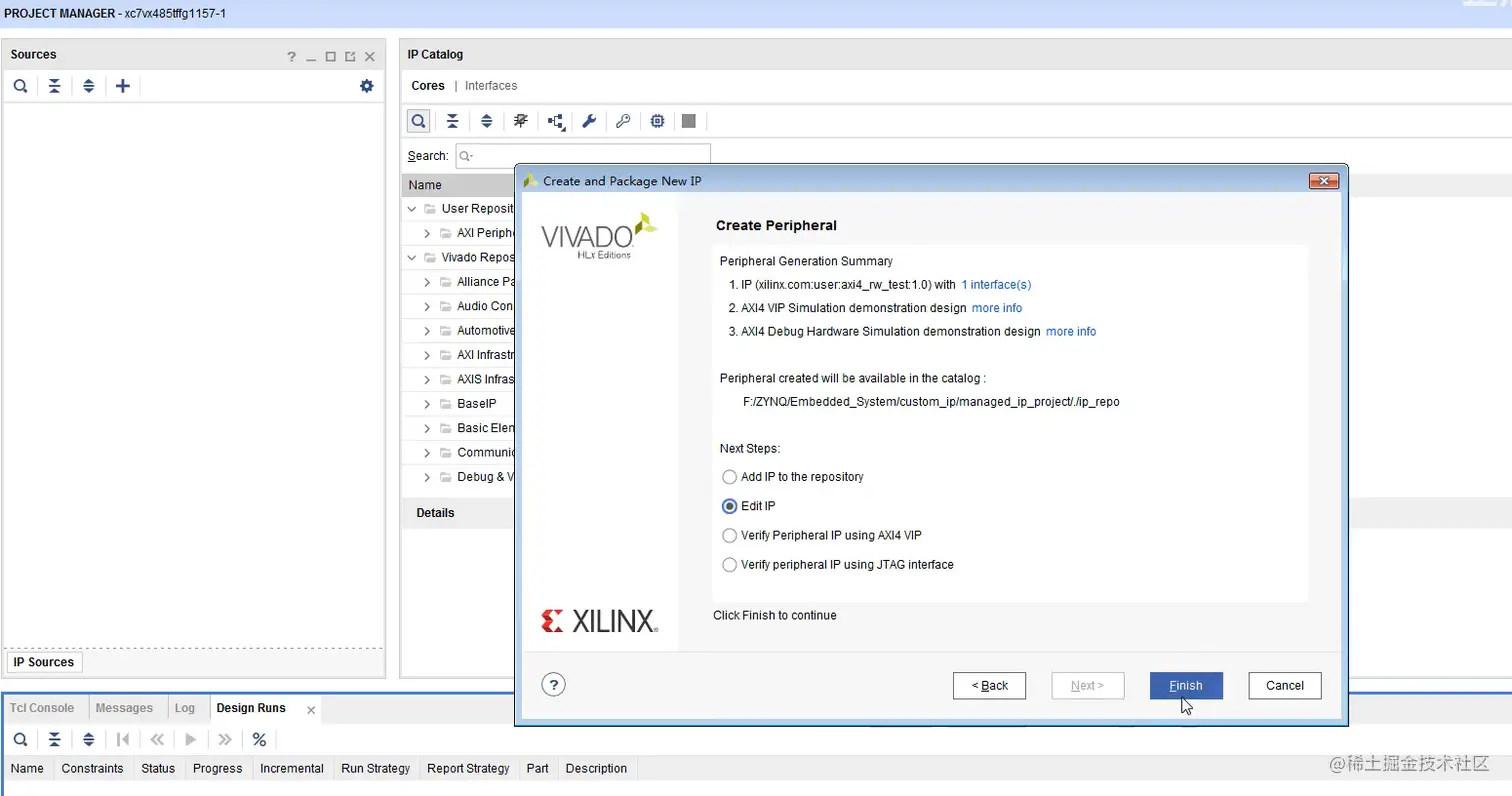Click the IP Catalog filter icon
This screenshot has height=796, width=1512.
520,121
